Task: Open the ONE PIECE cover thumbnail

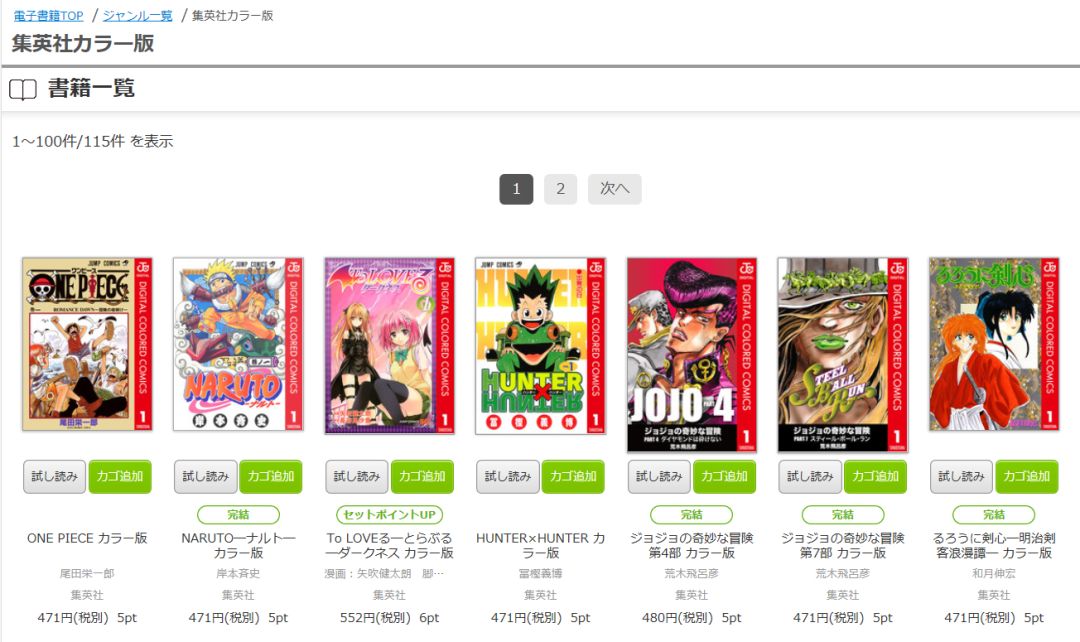Action: coord(87,344)
